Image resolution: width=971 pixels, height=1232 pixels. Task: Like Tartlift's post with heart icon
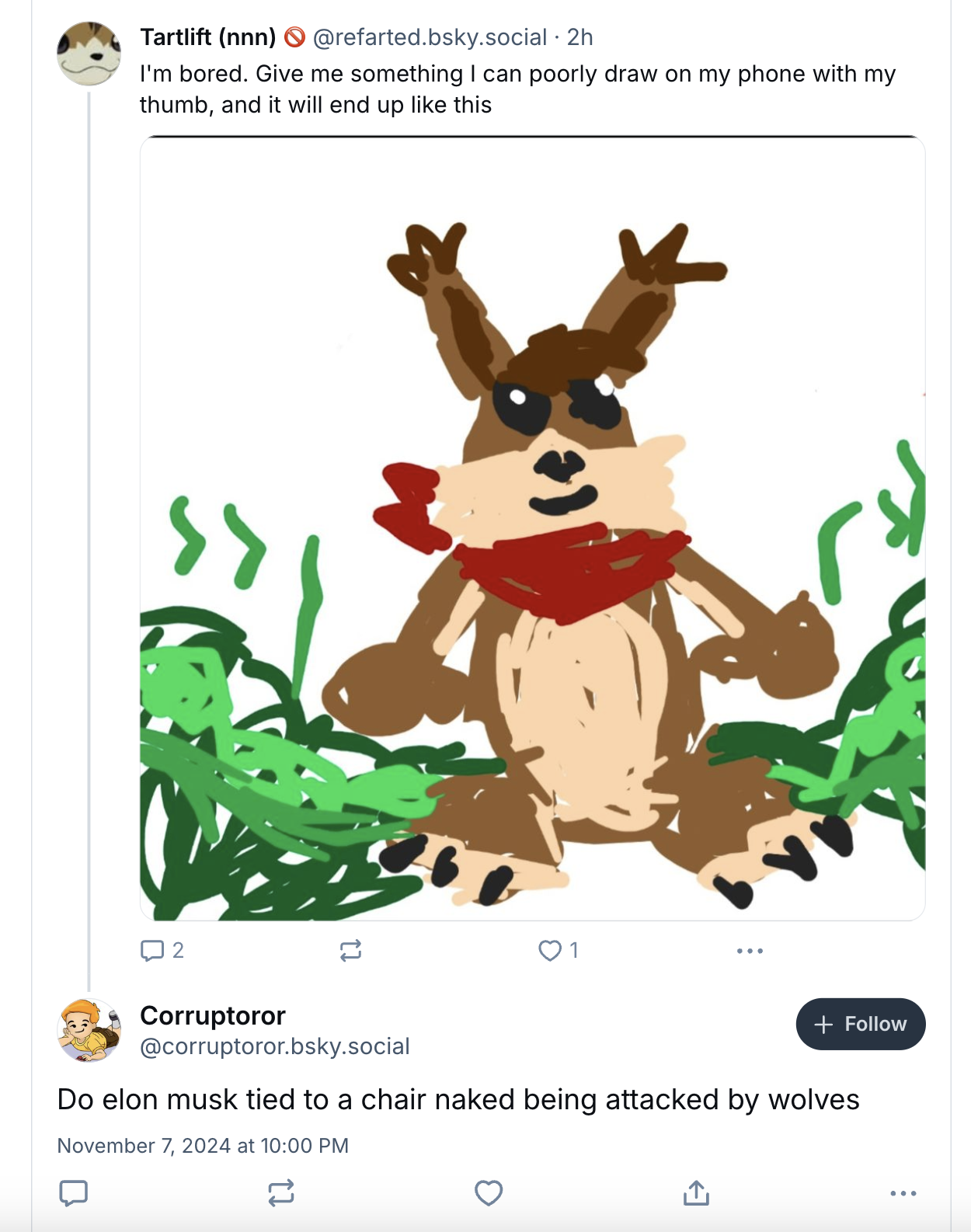coord(550,950)
